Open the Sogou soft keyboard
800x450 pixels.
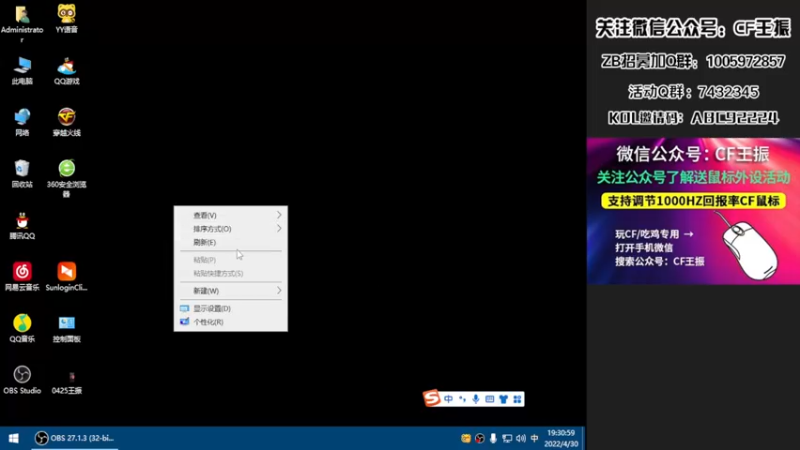tap(490, 399)
